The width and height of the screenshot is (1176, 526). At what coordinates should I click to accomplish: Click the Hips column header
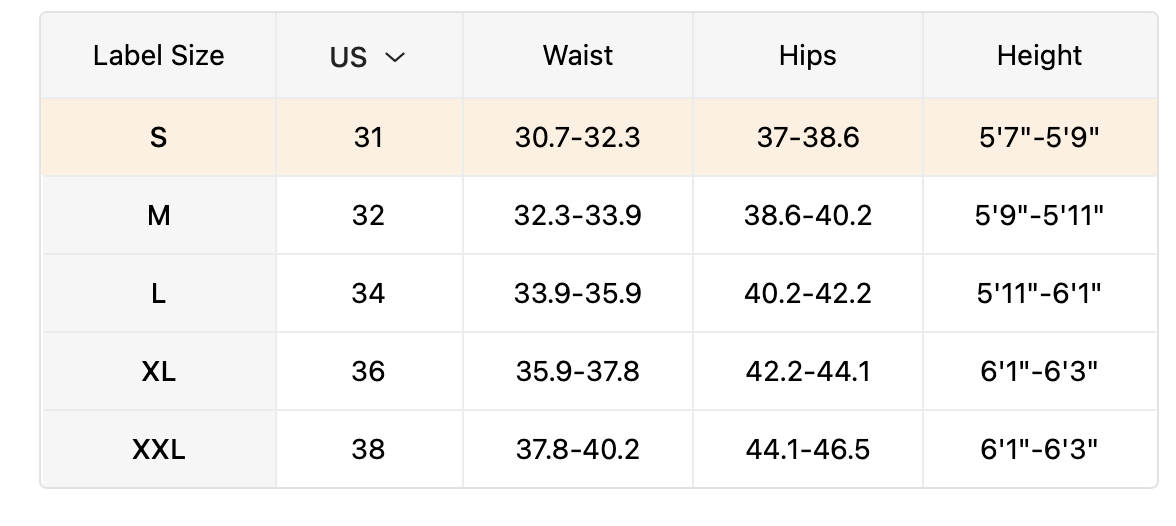[807, 56]
